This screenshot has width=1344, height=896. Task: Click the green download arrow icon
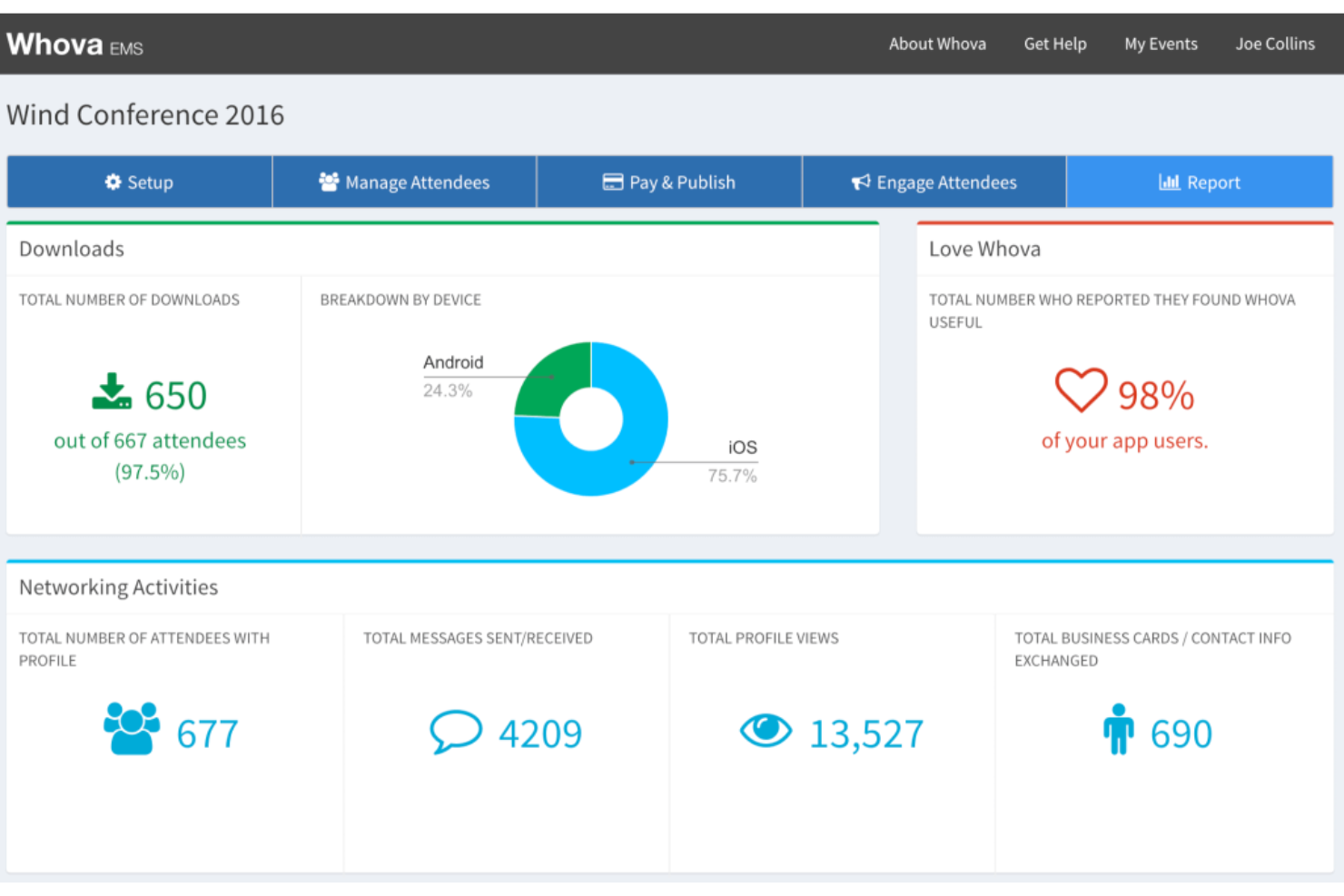pos(111,389)
